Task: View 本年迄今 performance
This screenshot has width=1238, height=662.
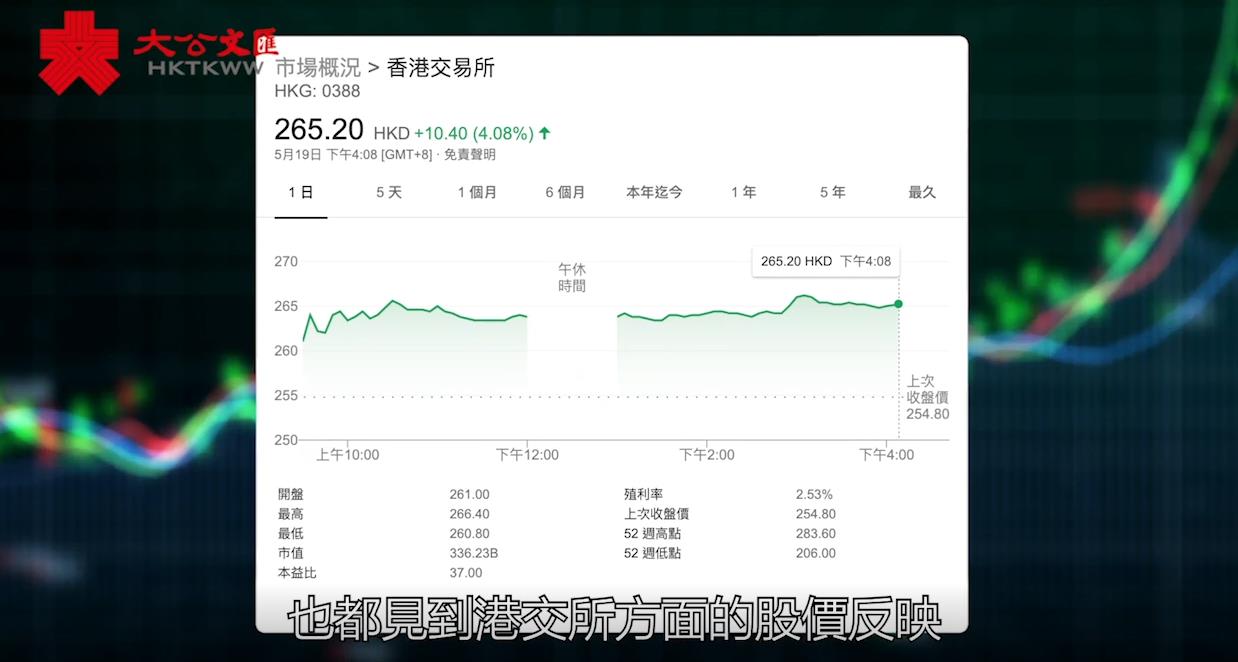Action: coord(654,192)
